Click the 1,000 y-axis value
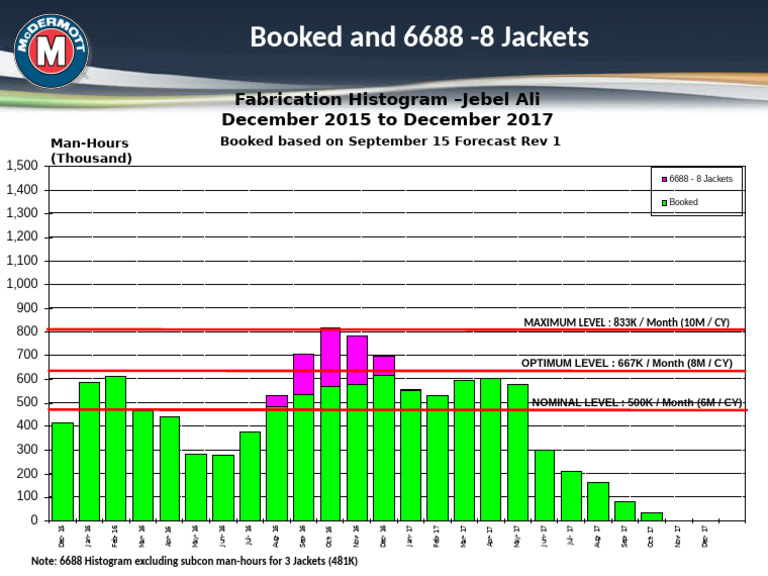The height and width of the screenshot is (576, 768). (22, 284)
